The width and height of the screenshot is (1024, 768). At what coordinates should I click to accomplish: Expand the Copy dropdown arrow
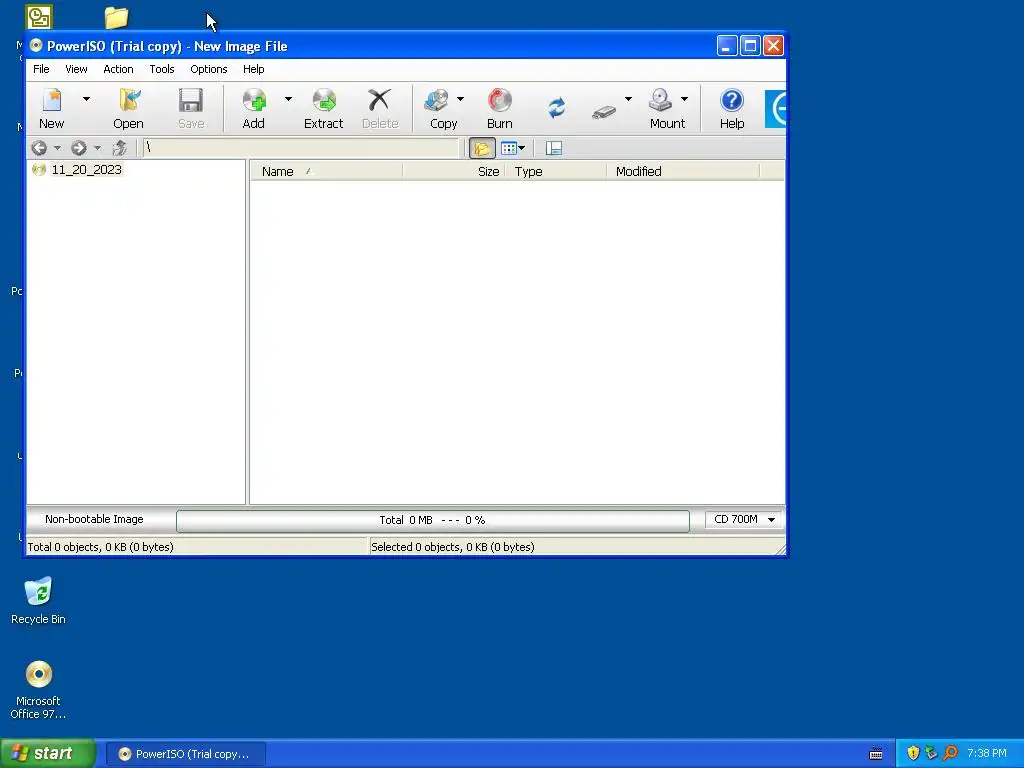click(x=460, y=99)
